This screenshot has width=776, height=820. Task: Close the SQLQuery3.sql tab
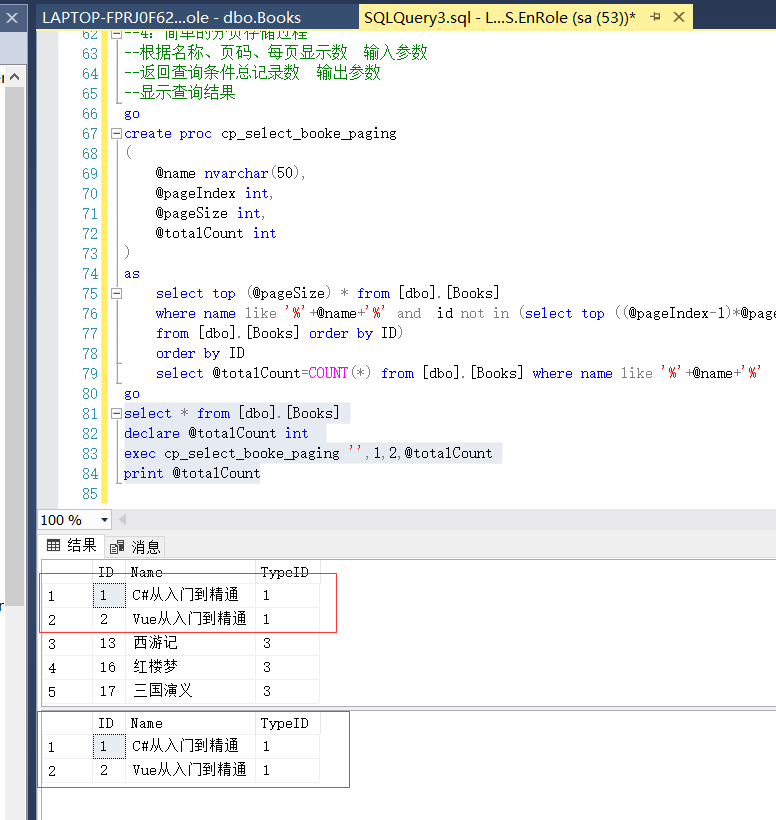[679, 17]
